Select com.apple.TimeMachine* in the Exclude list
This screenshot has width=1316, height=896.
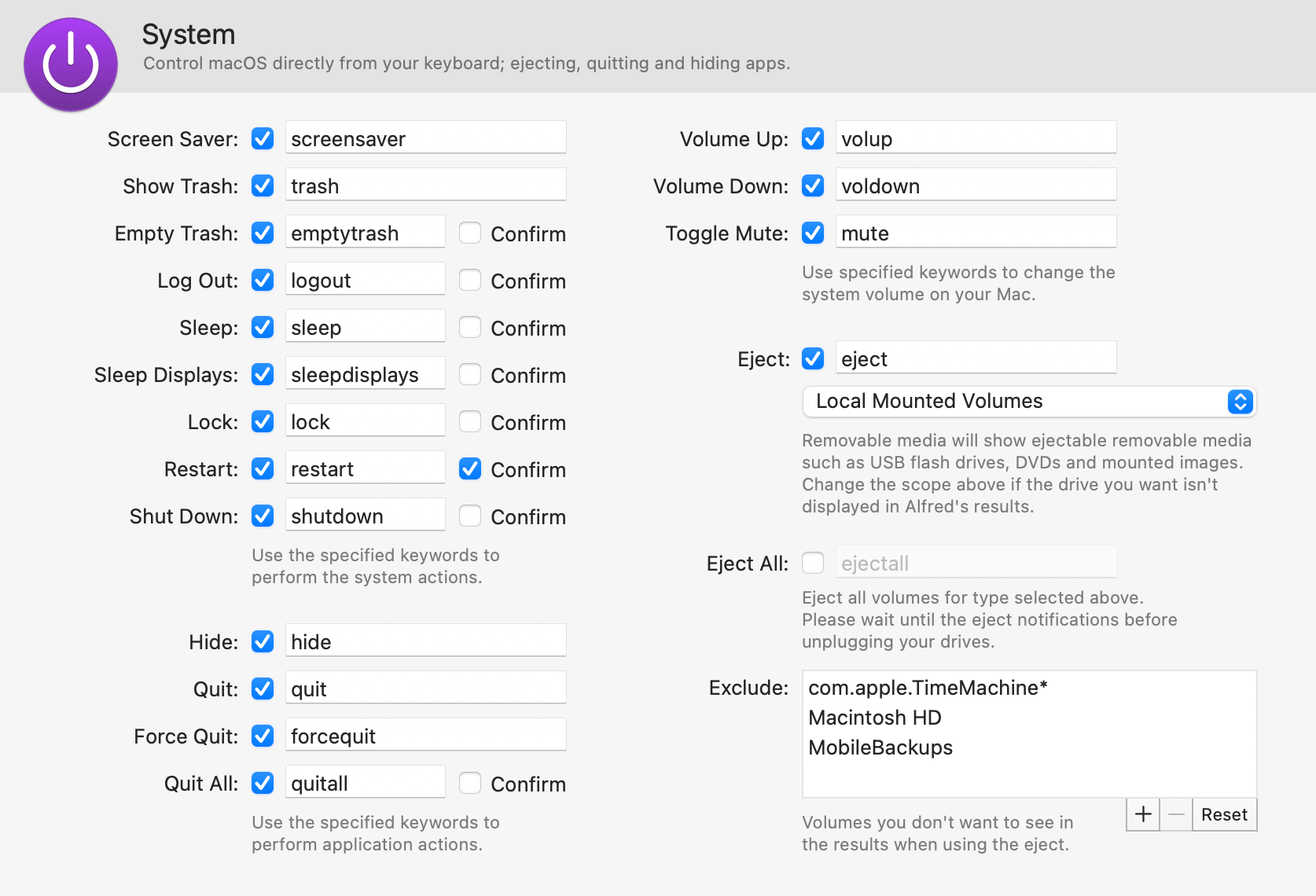[928, 687]
